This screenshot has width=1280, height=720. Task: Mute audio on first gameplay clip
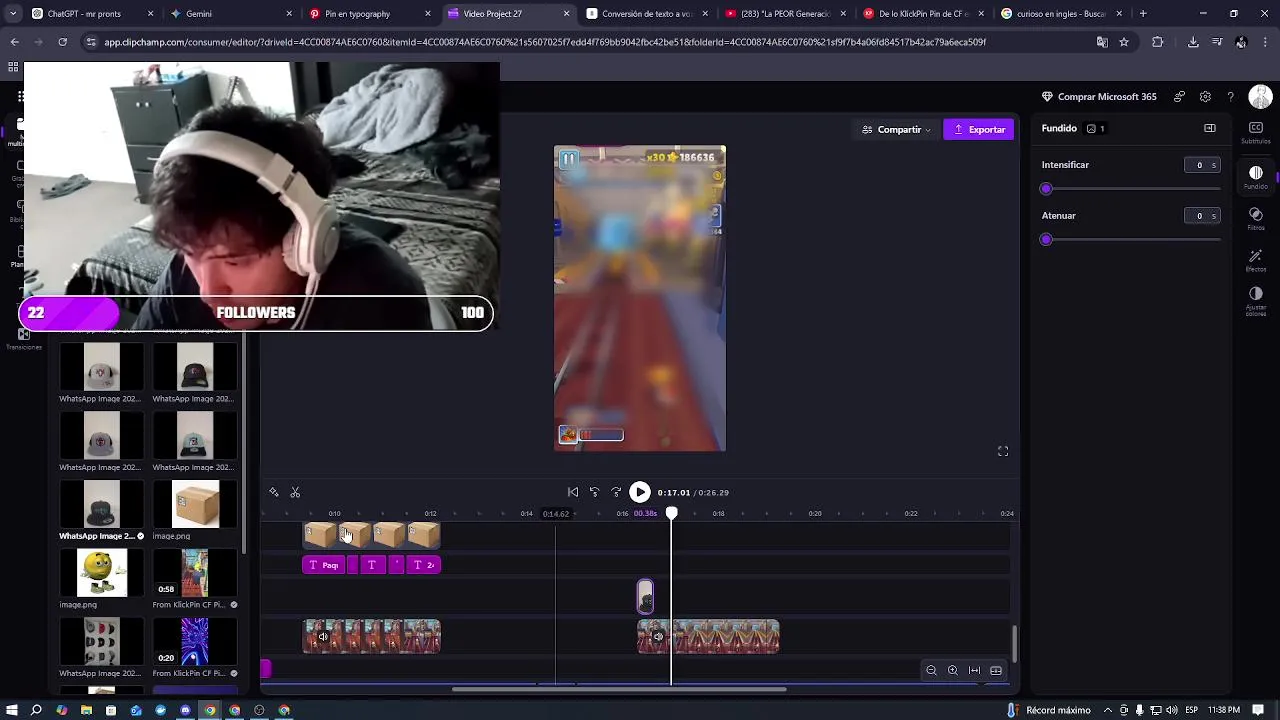click(x=323, y=637)
